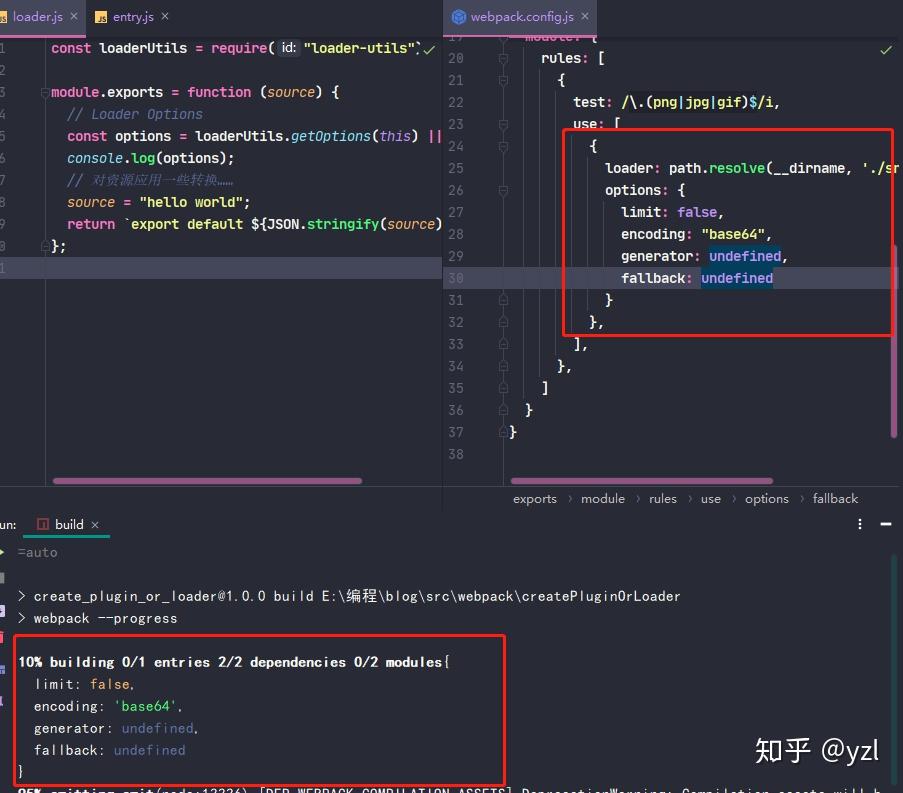Click undefined on the generator line in config

(x=745, y=256)
